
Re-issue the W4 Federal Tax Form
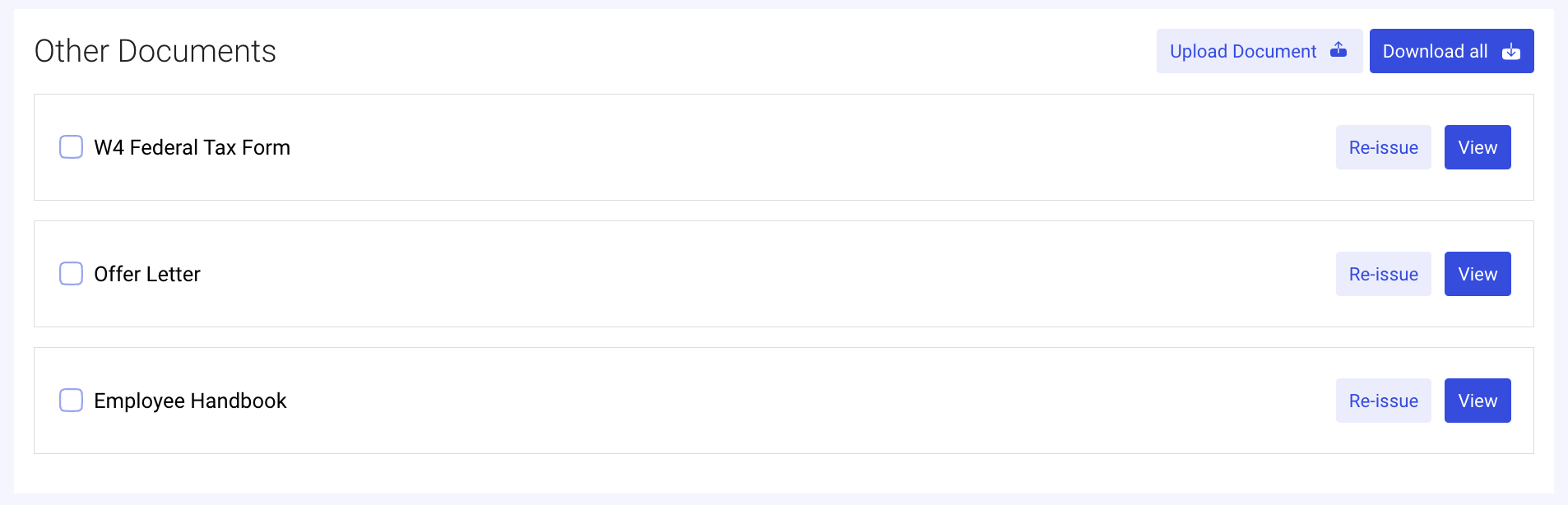pos(1383,147)
